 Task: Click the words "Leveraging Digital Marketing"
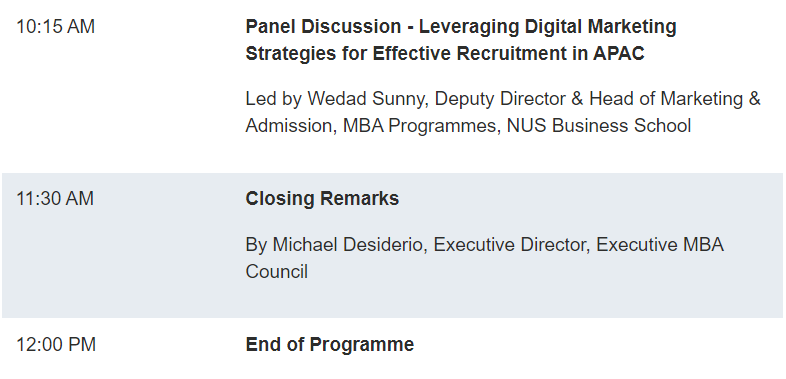point(547,27)
